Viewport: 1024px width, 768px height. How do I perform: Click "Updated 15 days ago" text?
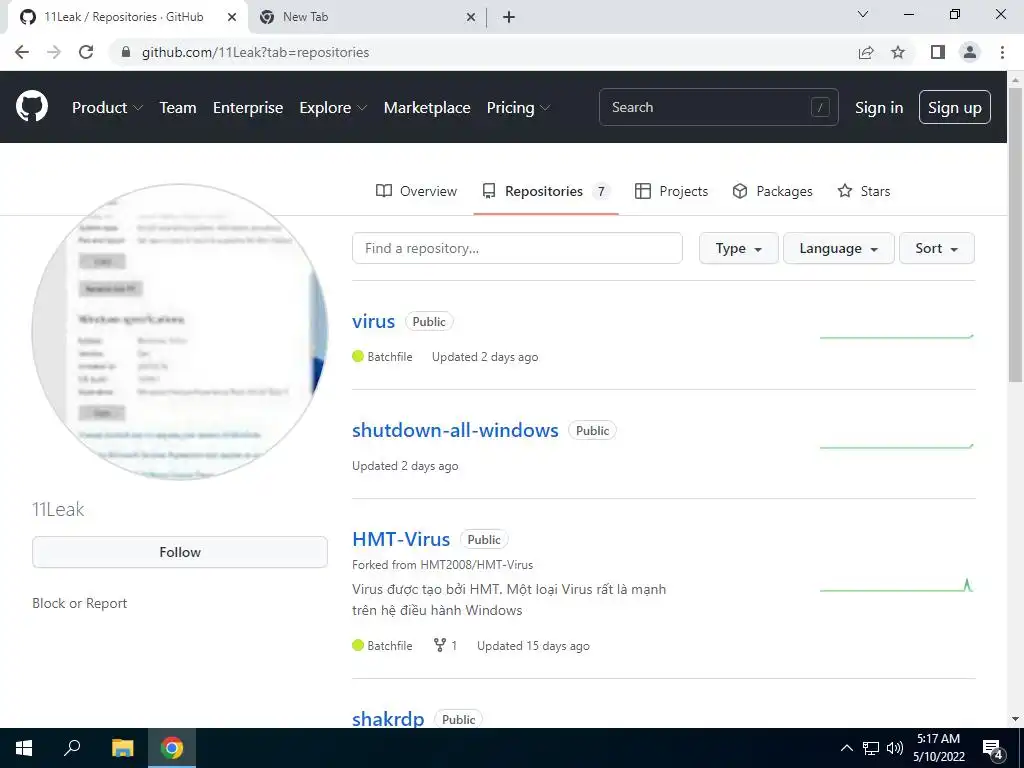tap(533, 646)
